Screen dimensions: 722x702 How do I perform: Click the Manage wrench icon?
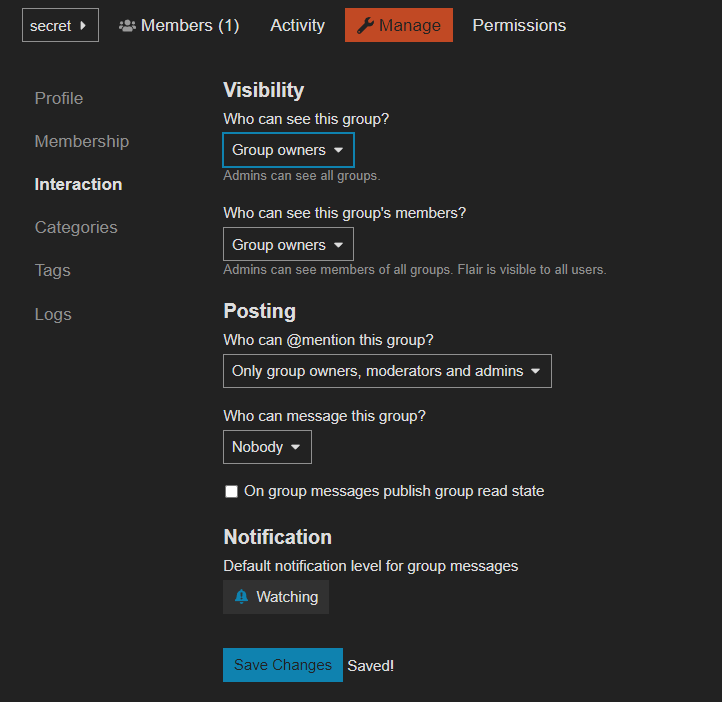point(365,25)
